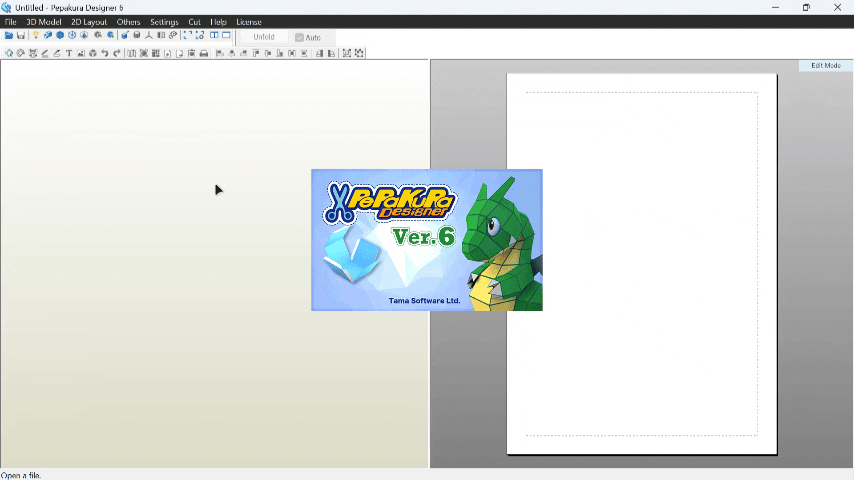The height and width of the screenshot is (480, 854).
Task: Click the Align Bottom icon
Action: point(279,53)
